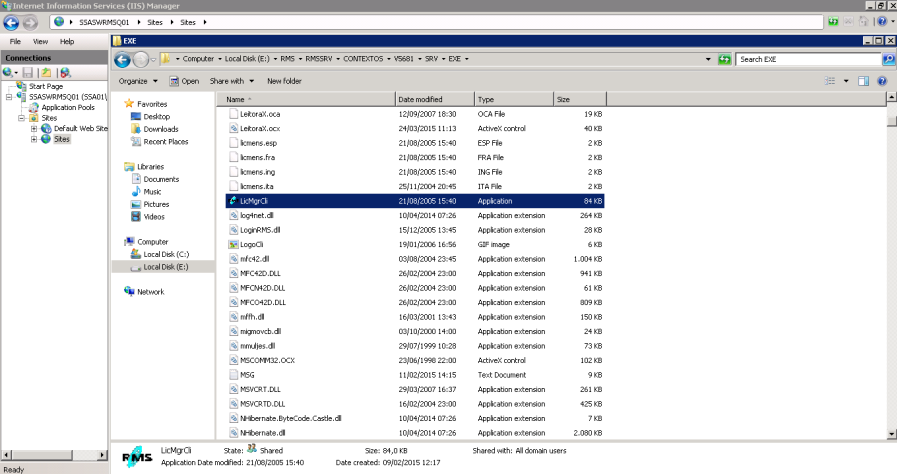Open the recent pages dropdown arrow
This screenshot has height=474, width=897.
click(153, 59)
